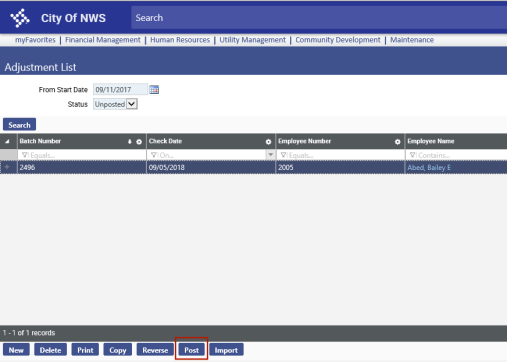Open Employee Number column settings gear
This screenshot has height=362, width=507.
(397, 142)
